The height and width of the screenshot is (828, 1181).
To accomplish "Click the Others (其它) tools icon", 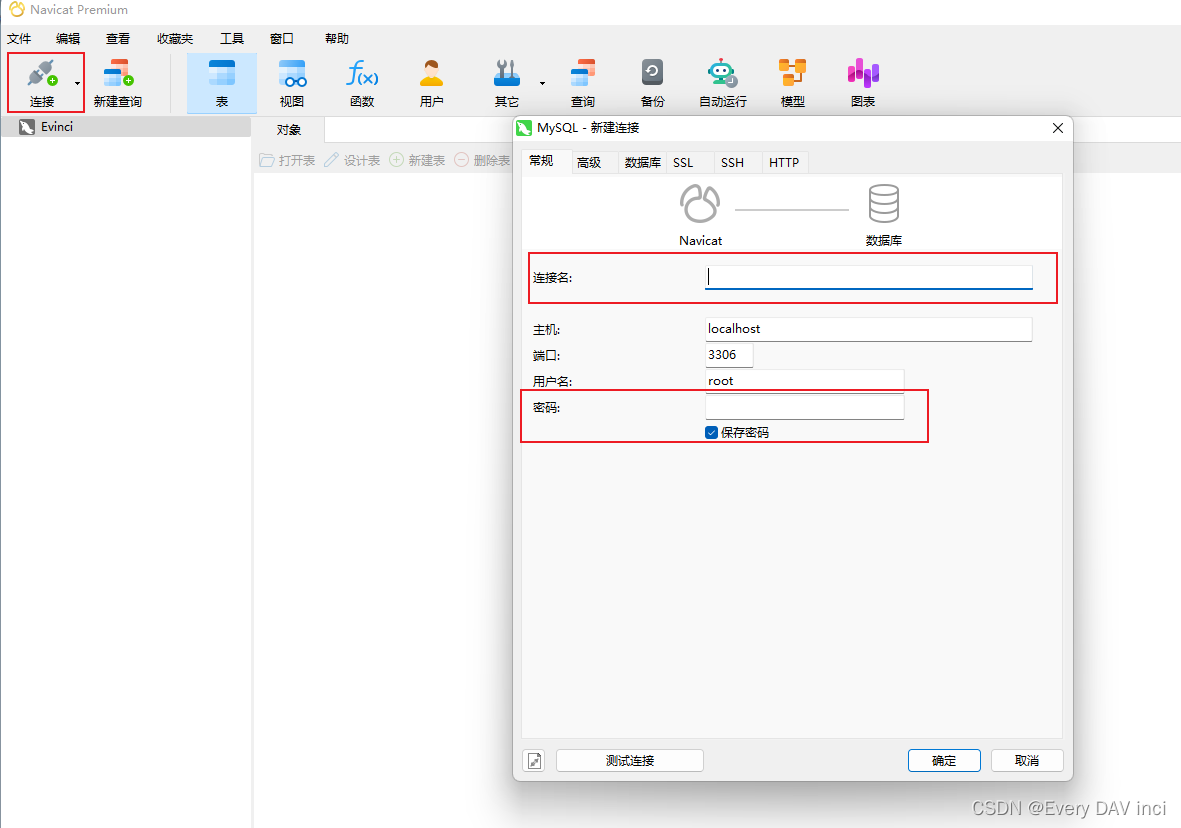I will [507, 74].
